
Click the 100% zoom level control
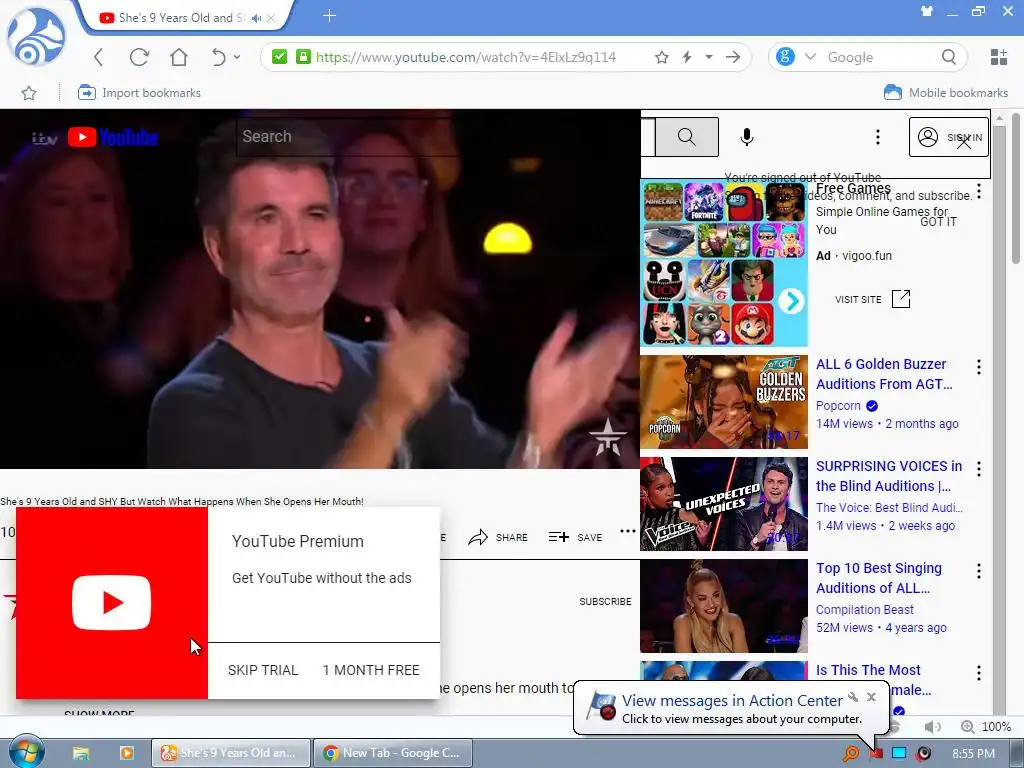point(986,727)
